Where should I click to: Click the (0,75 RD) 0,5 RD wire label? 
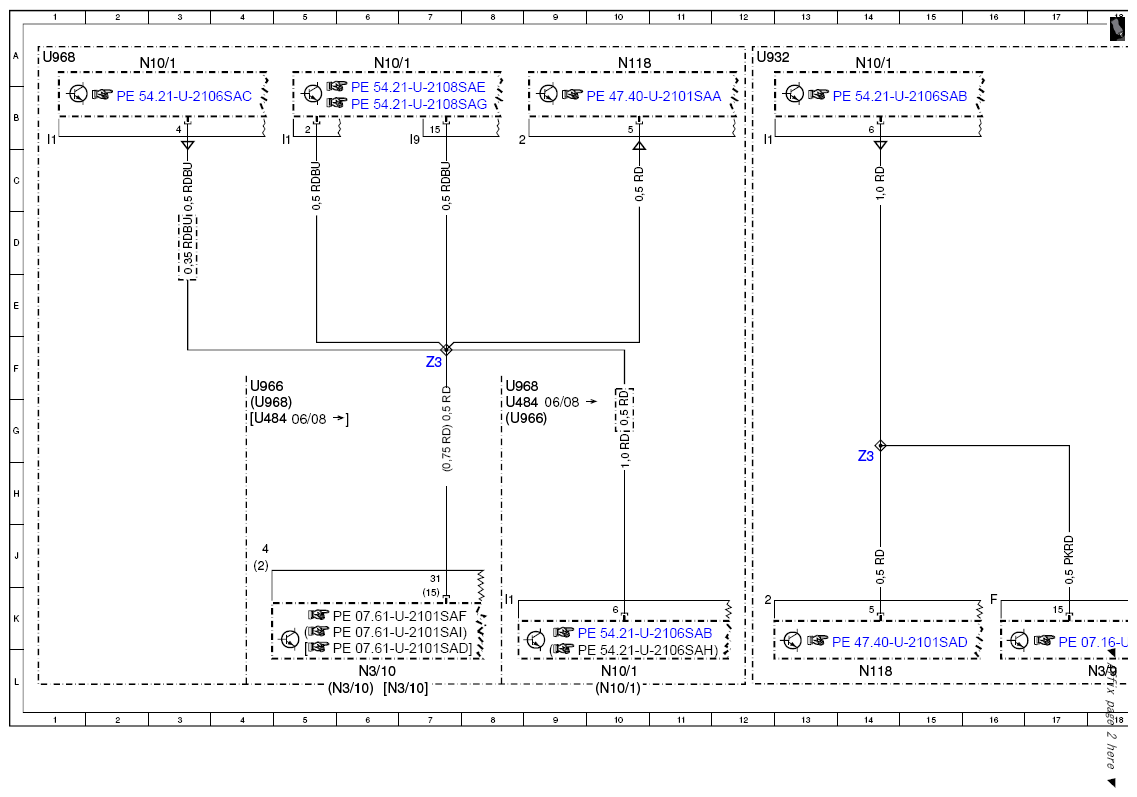coord(446,429)
